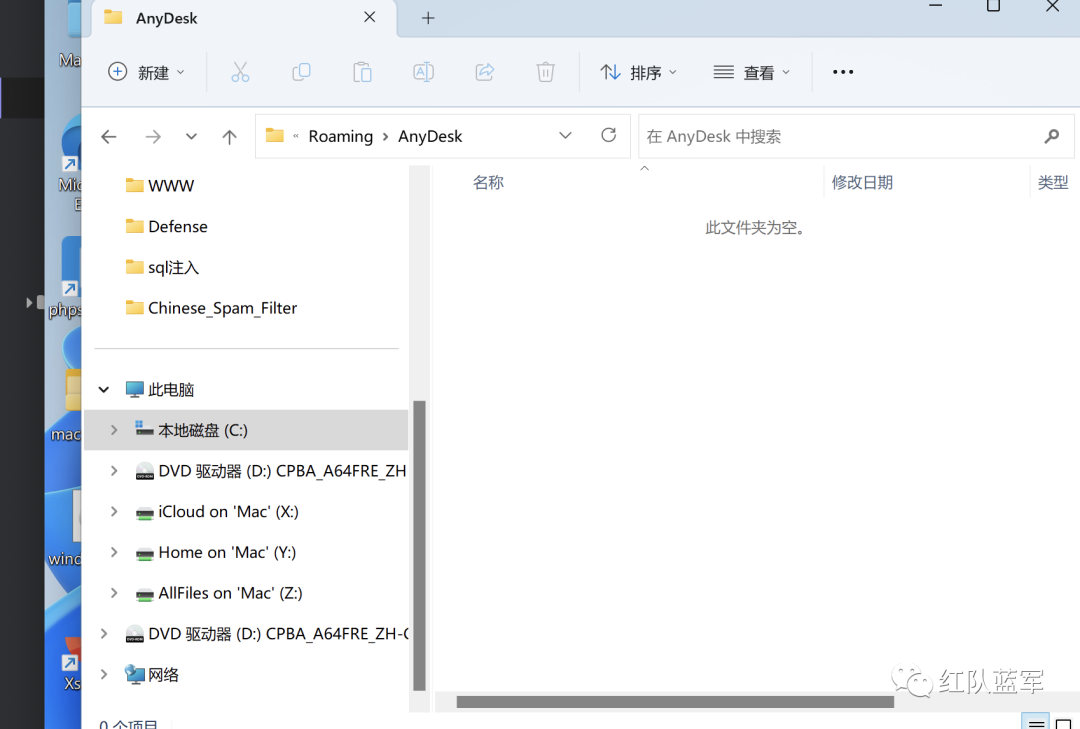Sort by 名称 column header
Viewport: 1080px width, 729px height.
tap(488, 182)
